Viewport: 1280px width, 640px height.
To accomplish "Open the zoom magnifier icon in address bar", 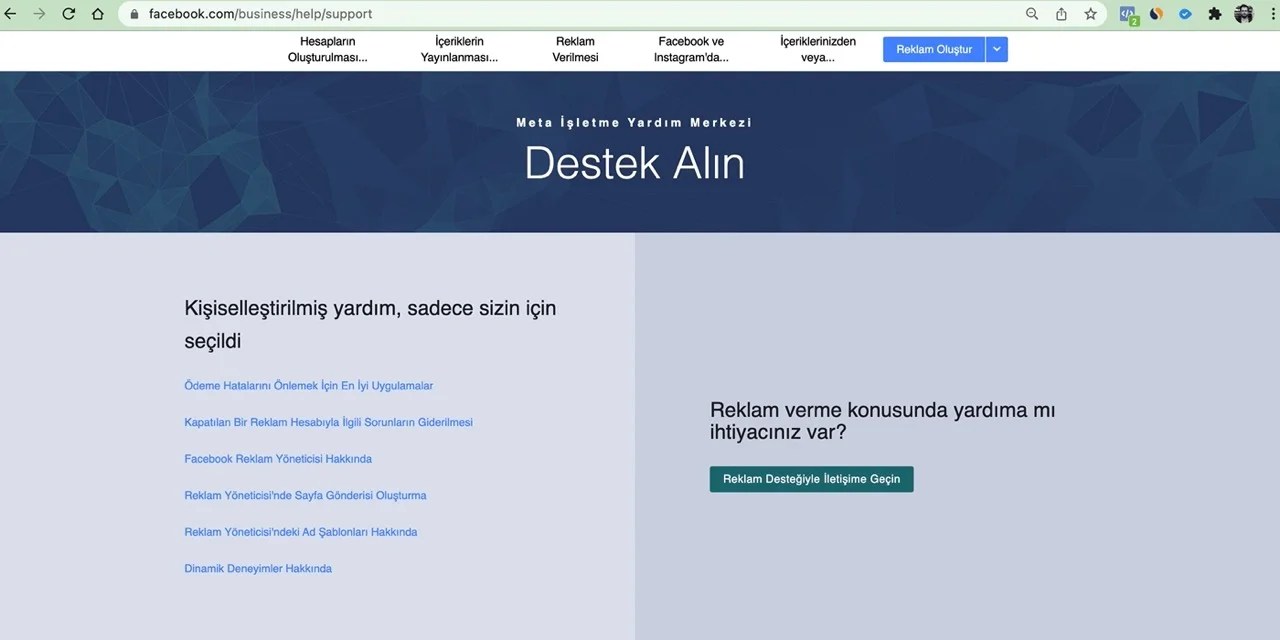I will point(1032,14).
